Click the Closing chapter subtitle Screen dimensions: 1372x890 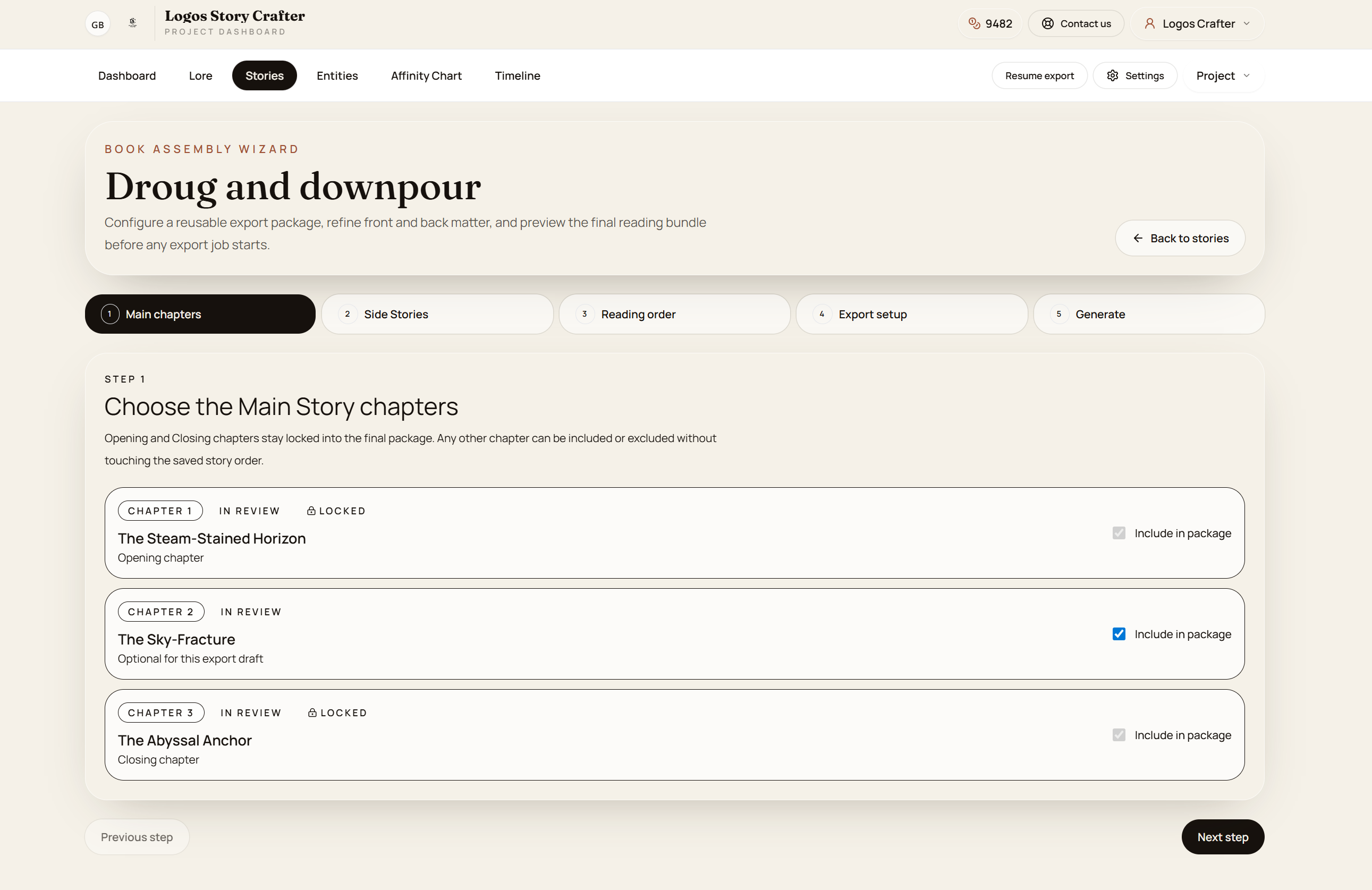[x=158, y=759]
